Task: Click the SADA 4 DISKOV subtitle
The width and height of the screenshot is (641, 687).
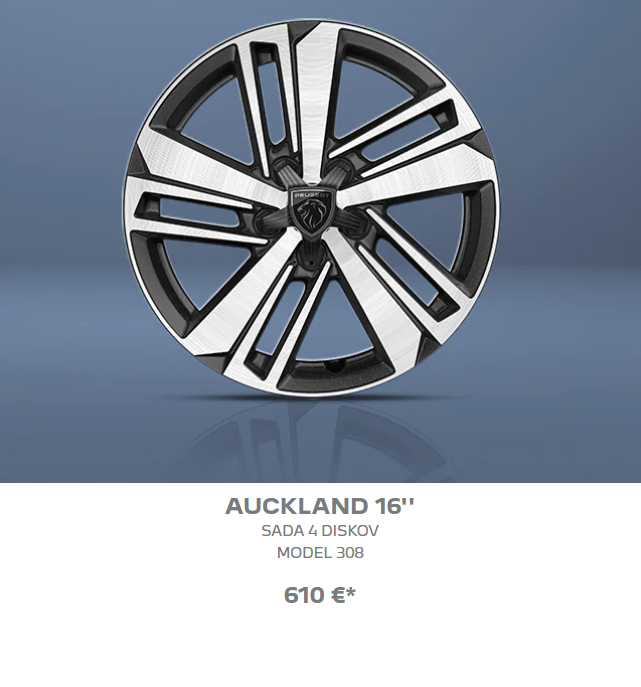Action: 320,531
